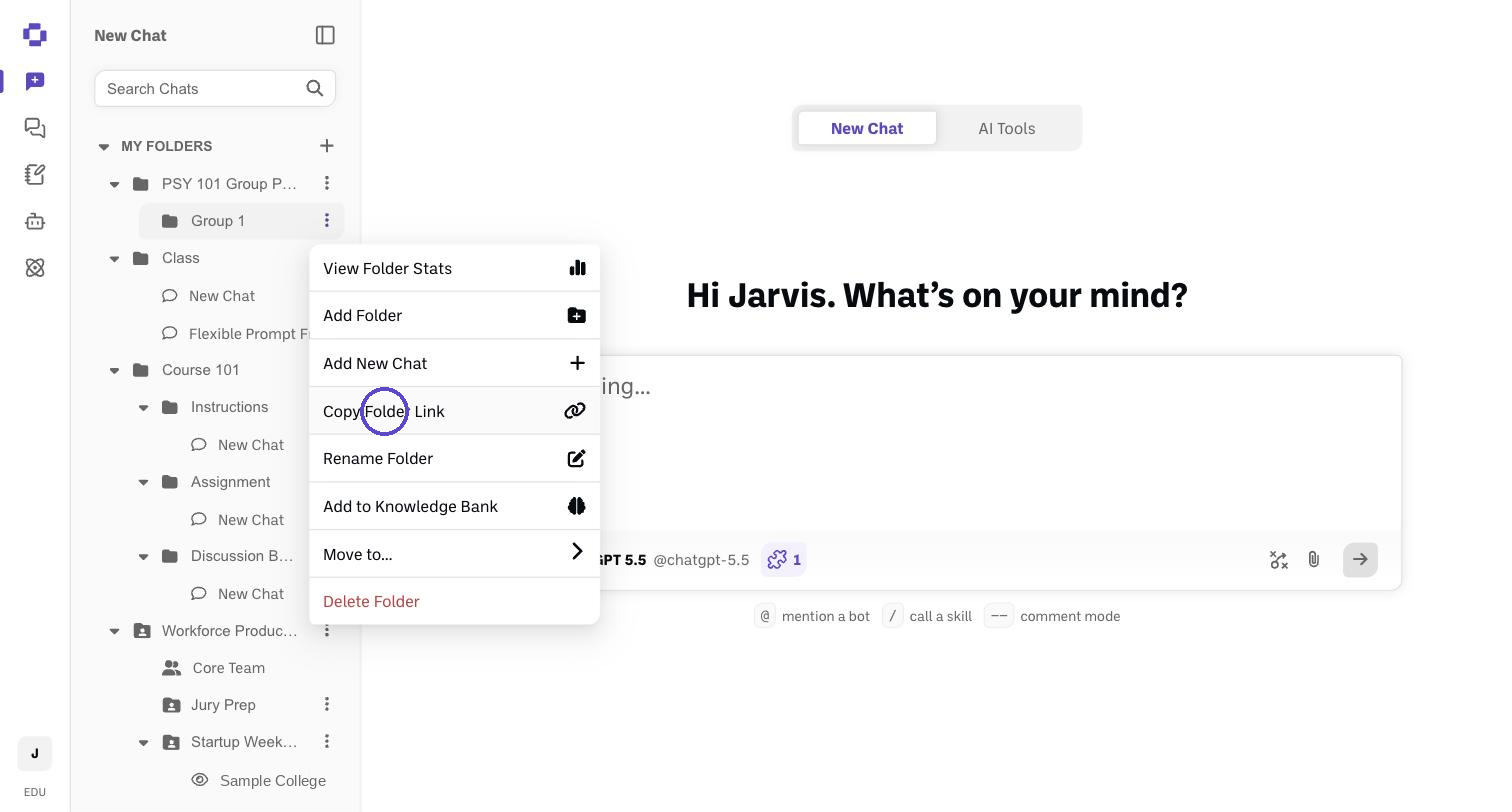Image resolution: width=1512 pixels, height=812 pixels.
Task: Open the bots robot icon
Action: click(x=35, y=221)
